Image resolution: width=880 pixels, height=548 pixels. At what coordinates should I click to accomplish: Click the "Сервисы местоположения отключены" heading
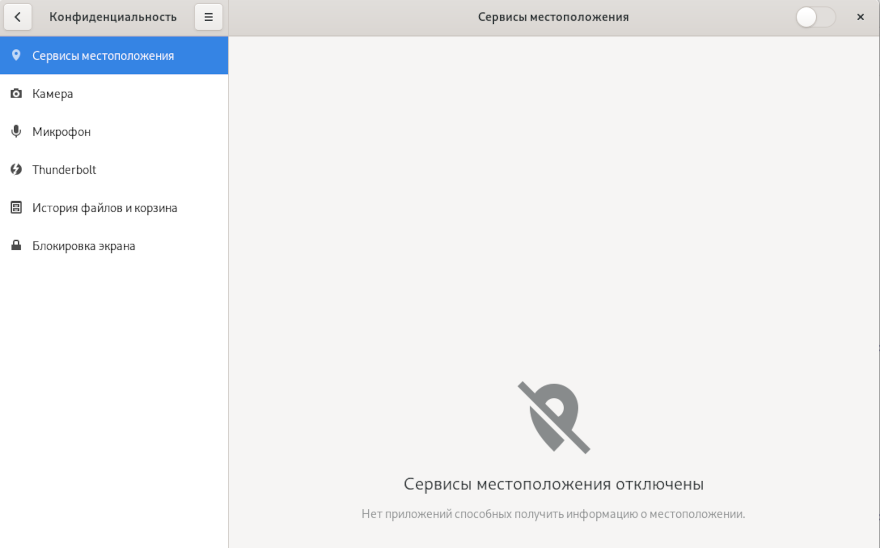pyautogui.click(x=553, y=484)
